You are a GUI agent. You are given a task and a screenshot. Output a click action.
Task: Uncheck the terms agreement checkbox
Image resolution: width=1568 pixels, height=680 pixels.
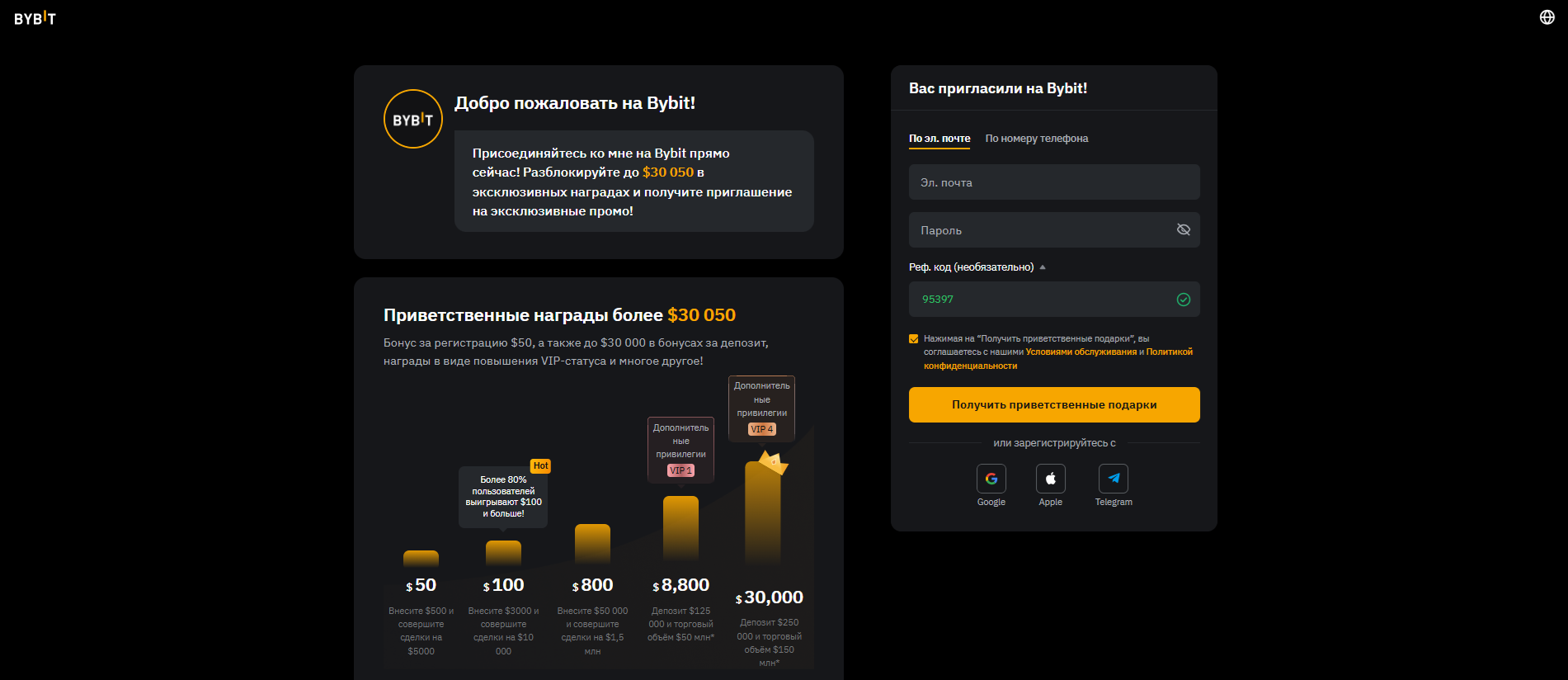coord(914,338)
